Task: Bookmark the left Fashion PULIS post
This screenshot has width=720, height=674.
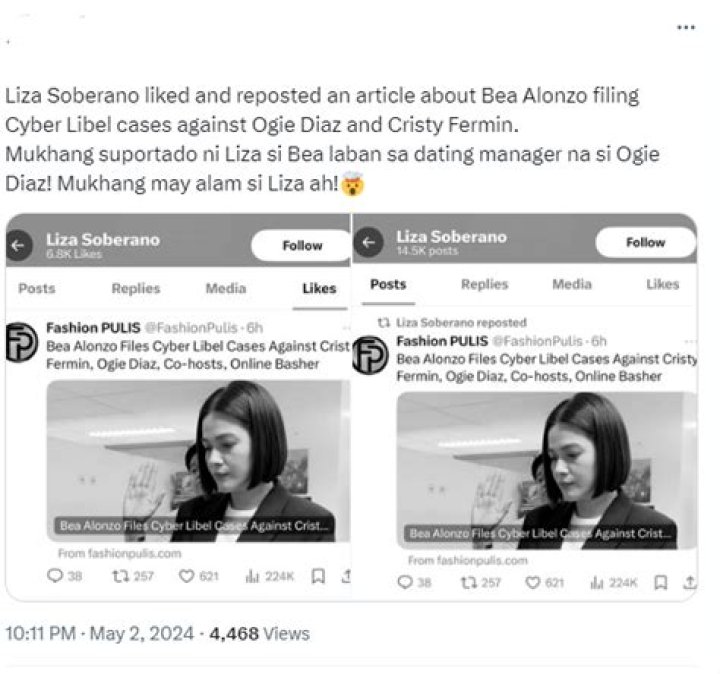Action: pyautogui.click(x=317, y=576)
